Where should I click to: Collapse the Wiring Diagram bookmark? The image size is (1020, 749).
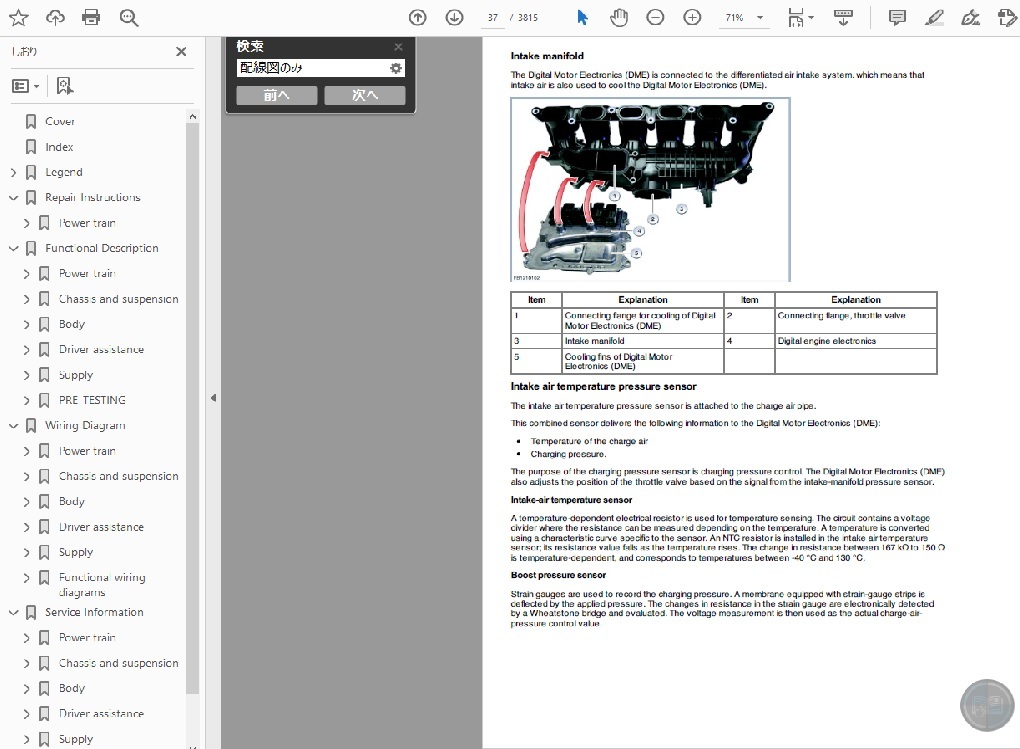click(13, 426)
